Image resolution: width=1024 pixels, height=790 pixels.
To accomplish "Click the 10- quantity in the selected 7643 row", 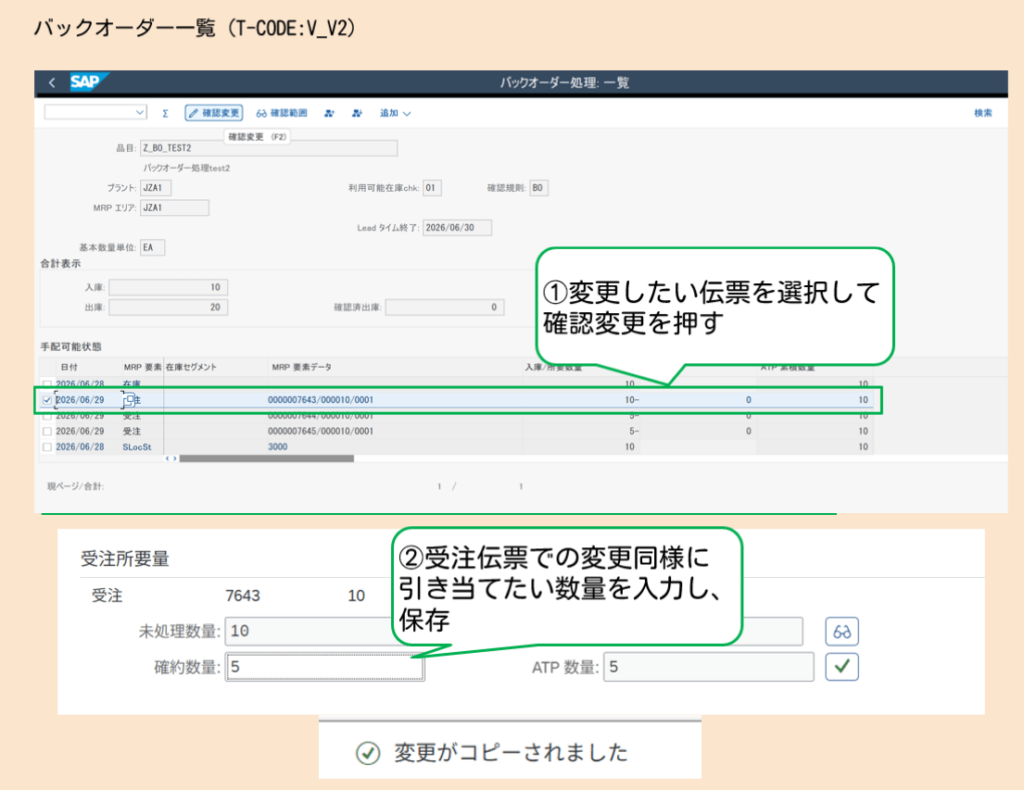I will (x=632, y=400).
